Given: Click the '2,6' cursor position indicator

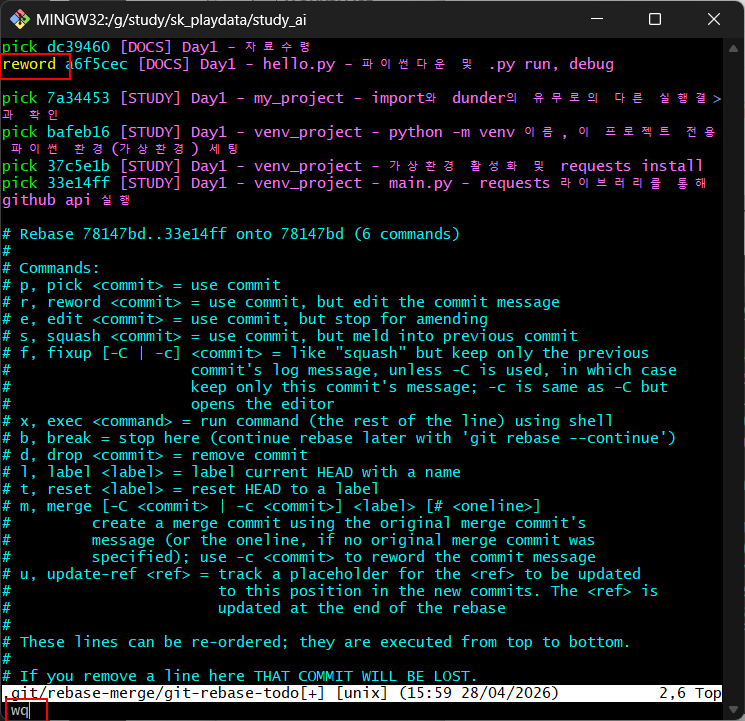Looking at the screenshot, I should 672,693.
